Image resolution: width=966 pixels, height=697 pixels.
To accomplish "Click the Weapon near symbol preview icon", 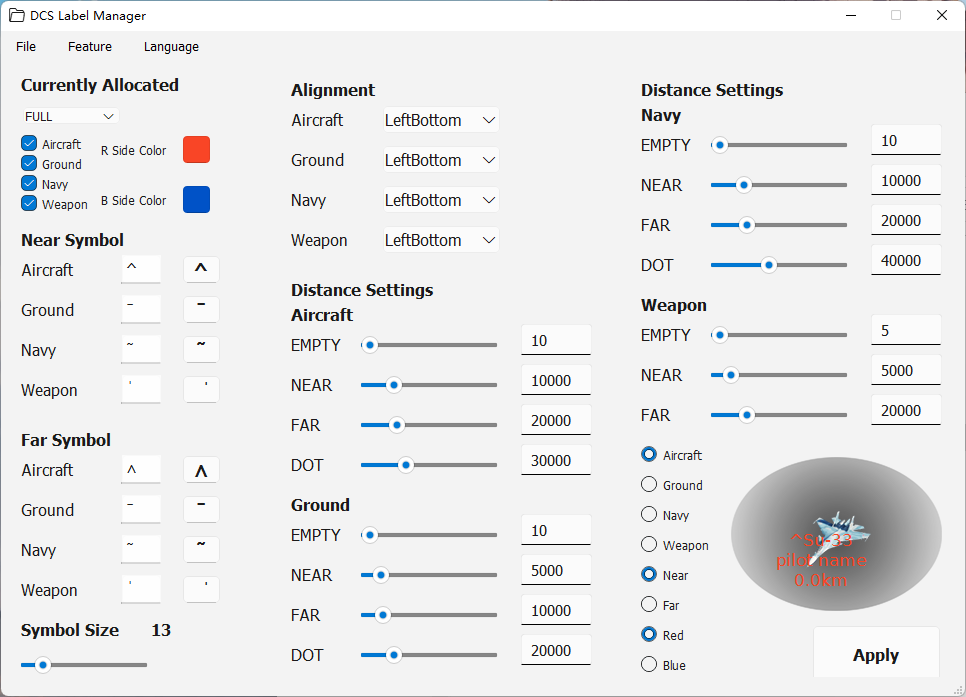I will click(x=199, y=389).
